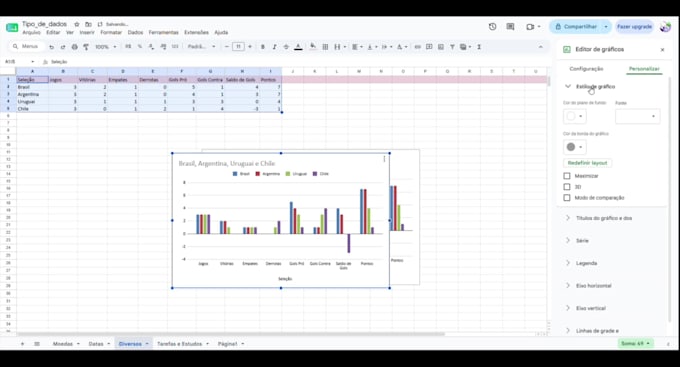The height and width of the screenshot is (367, 680).
Task: Star the Tipo_de_dados document
Action: tap(77, 24)
